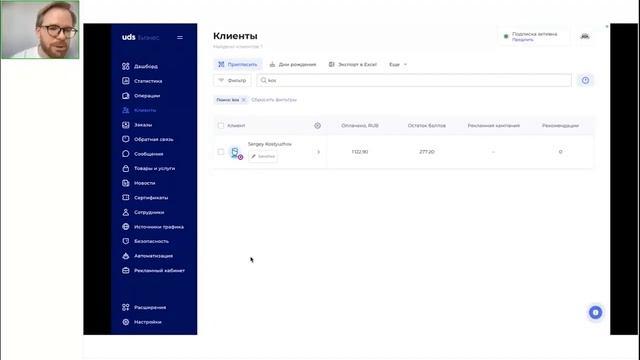Click the Sergey Kostyuzhov name
640x360 pixels.
point(270,144)
